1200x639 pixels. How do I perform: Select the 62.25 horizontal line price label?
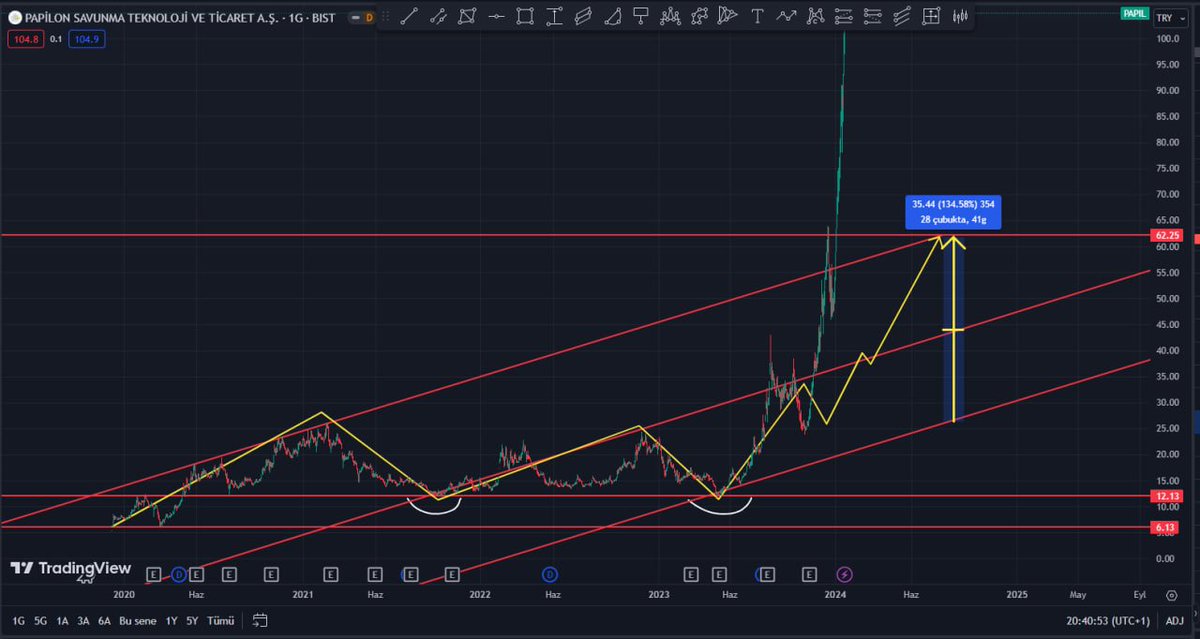[1167, 236]
